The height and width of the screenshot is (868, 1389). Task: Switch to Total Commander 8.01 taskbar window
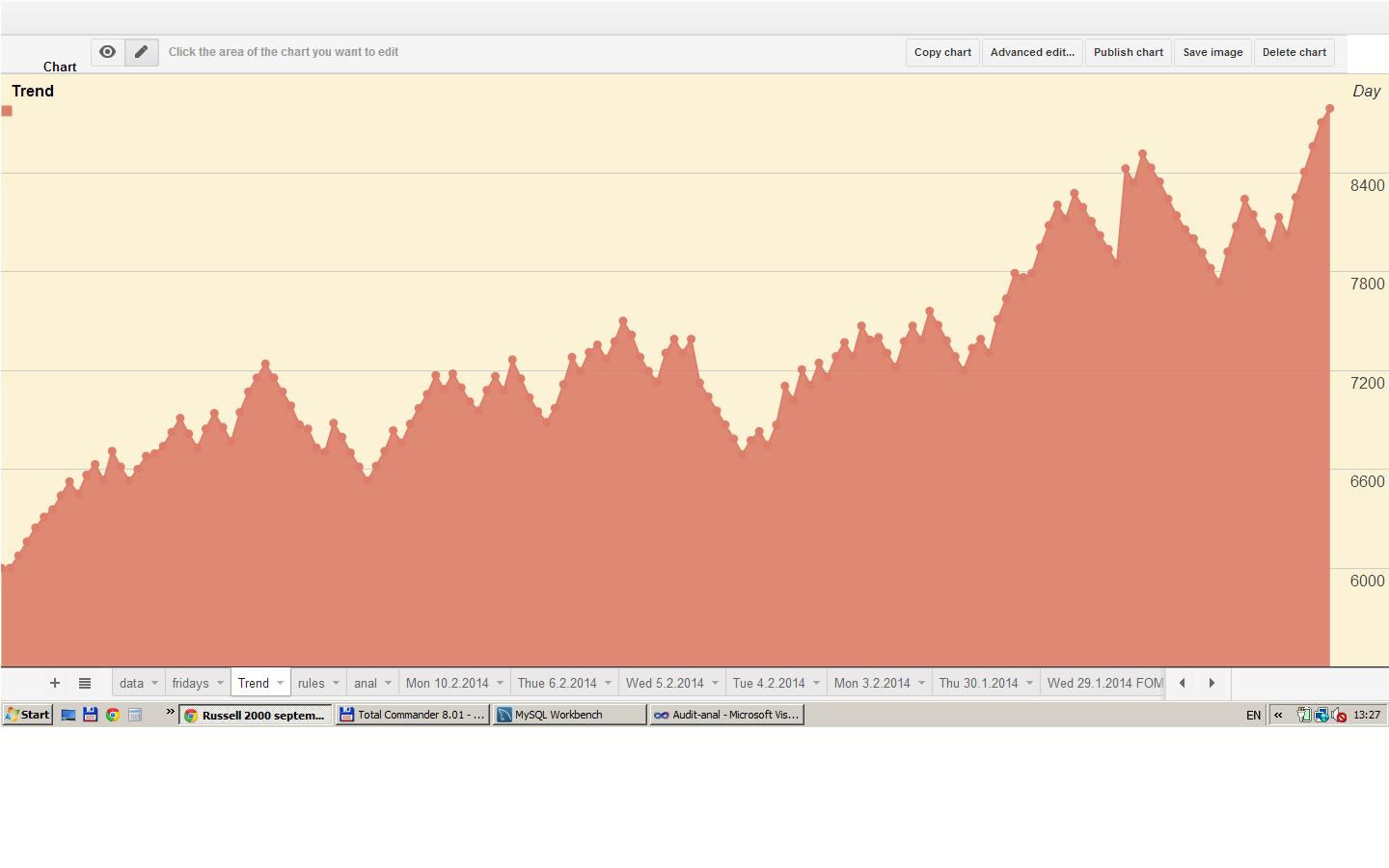coord(413,715)
